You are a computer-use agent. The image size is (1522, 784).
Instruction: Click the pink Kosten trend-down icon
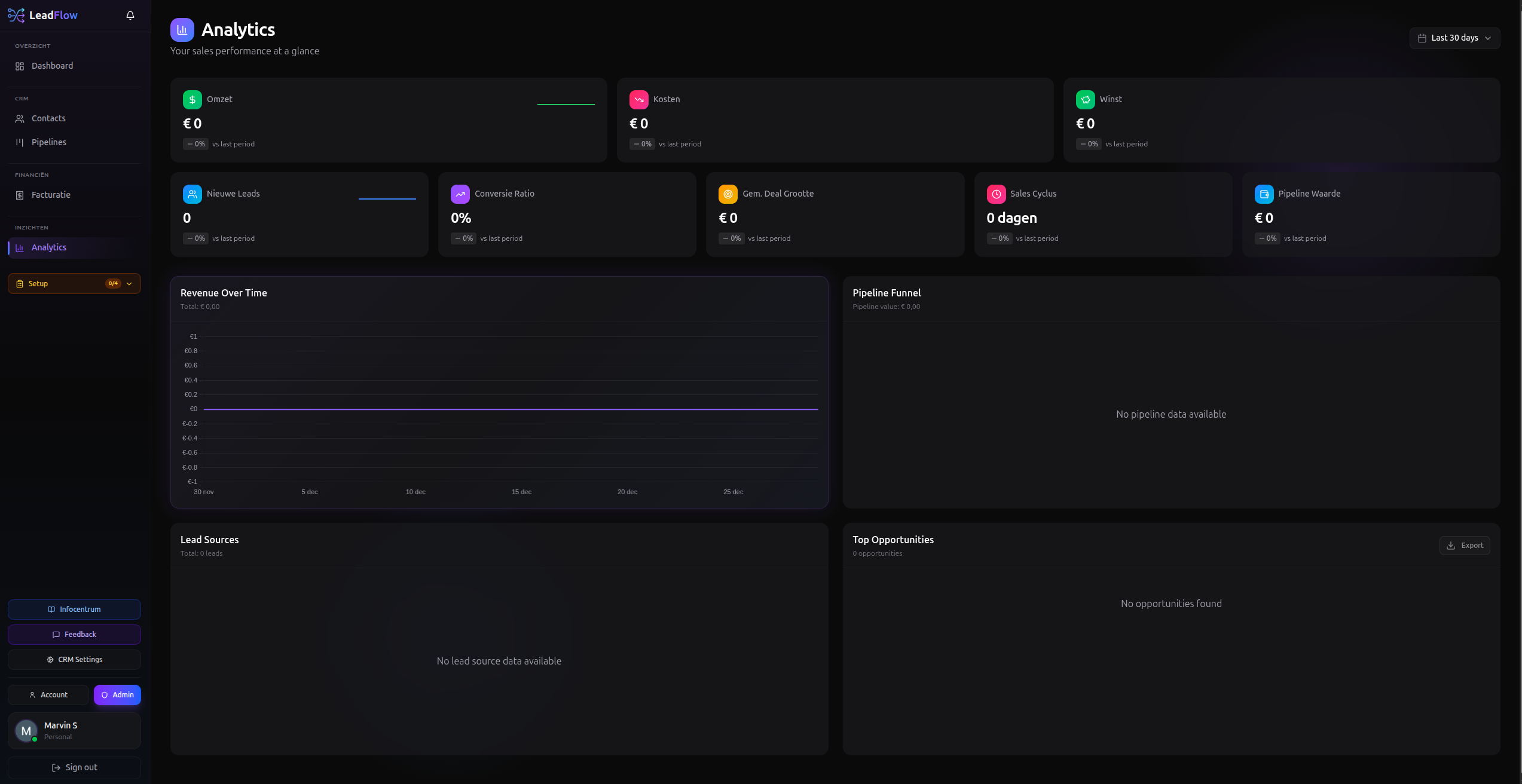point(638,100)
